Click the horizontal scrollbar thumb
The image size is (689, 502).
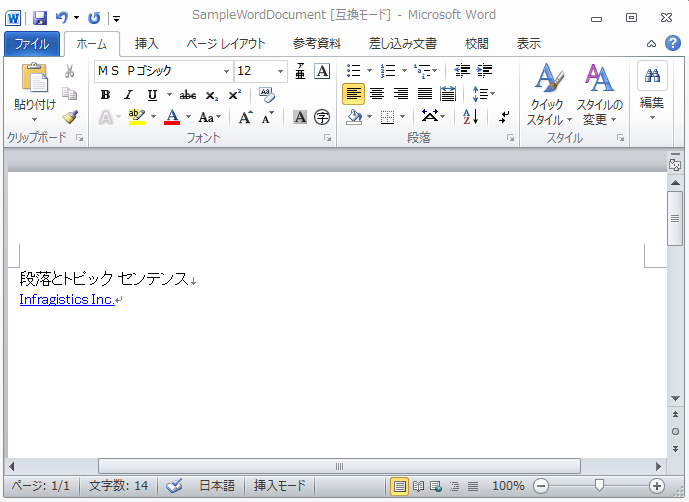click(x=339, y=466)
